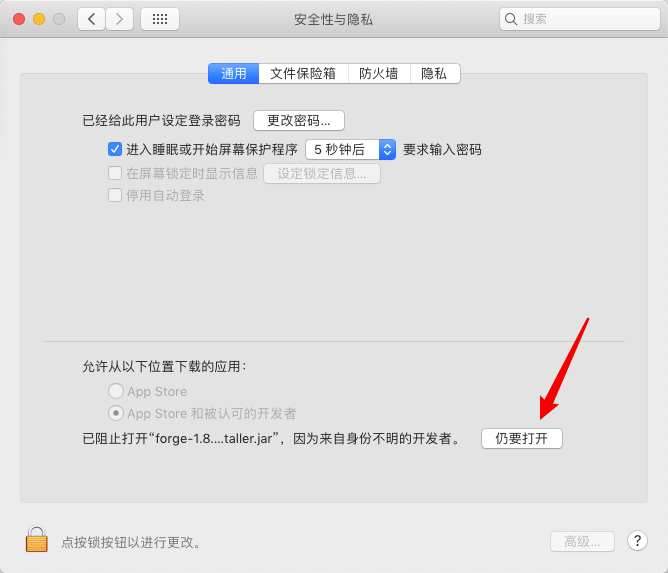The height and width of the screenshot is (573, 668).
Task: Go forward with the right chevron button
Action: coord(119,19)
